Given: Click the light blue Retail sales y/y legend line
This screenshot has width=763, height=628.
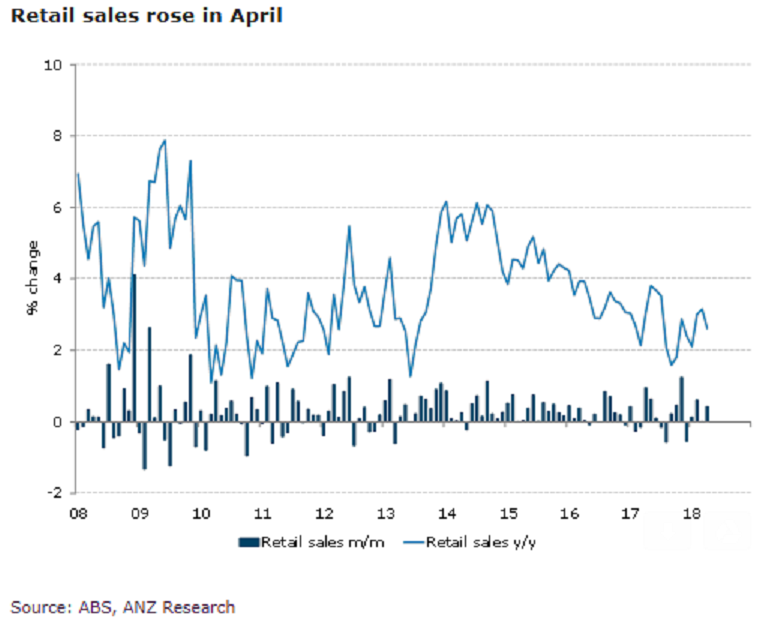Looking at the screenshot, I should tap(414, 542).
